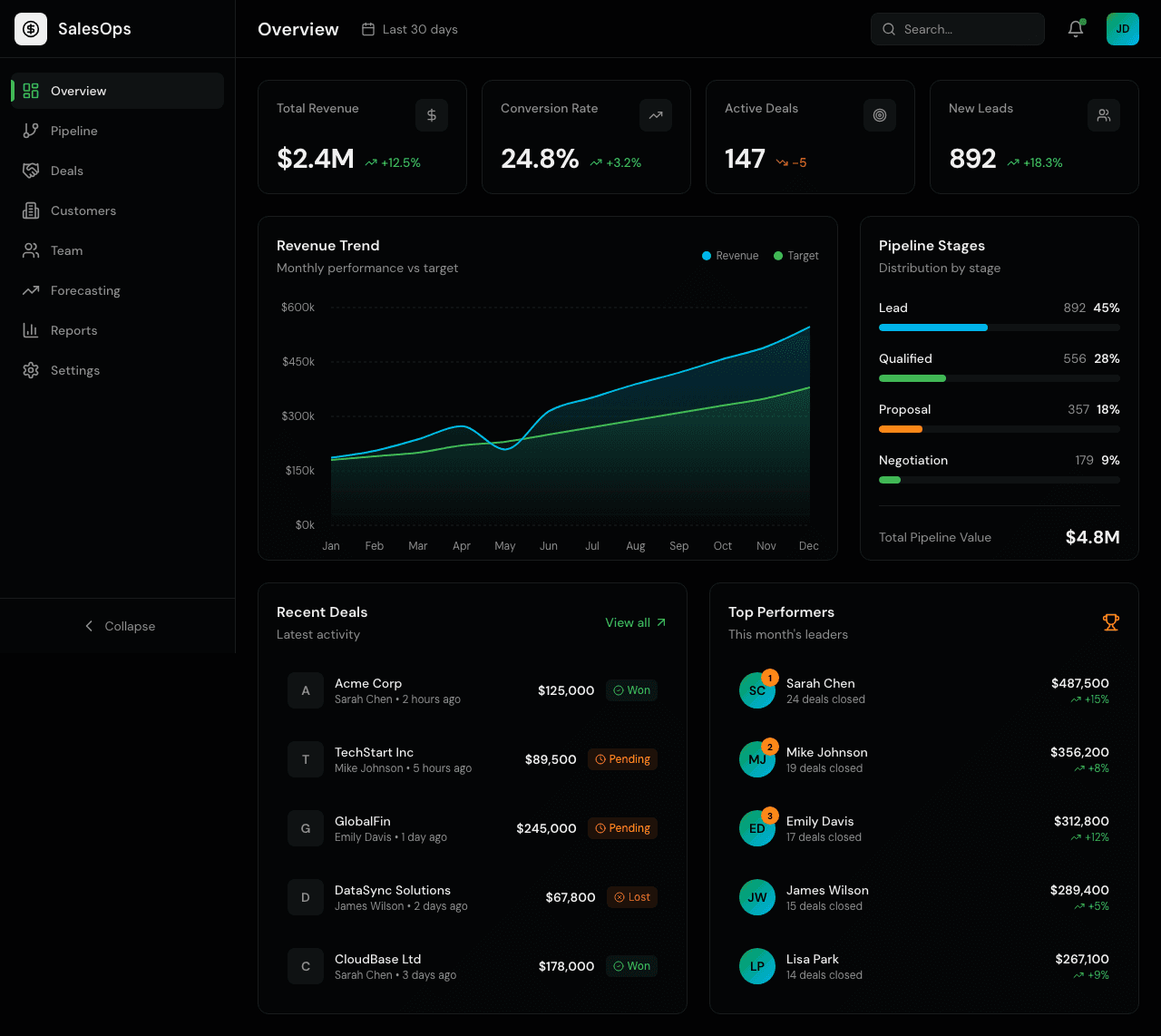Open the Last 30 days date selector
Screen dimensions: 1161x1036
coord(409,28)
